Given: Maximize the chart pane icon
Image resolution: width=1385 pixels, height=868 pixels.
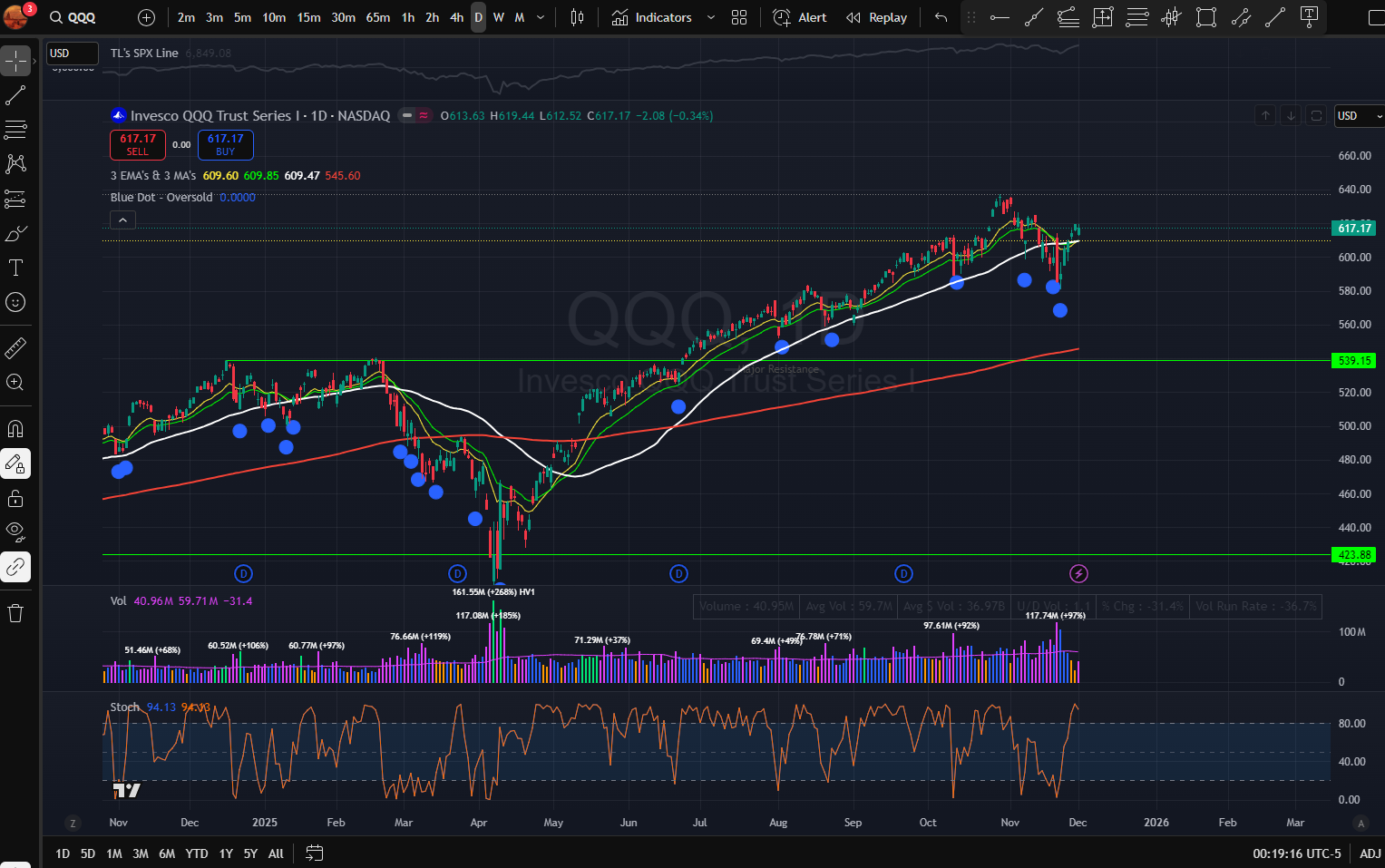Looking at the screenshot, I should (1316, 115).
